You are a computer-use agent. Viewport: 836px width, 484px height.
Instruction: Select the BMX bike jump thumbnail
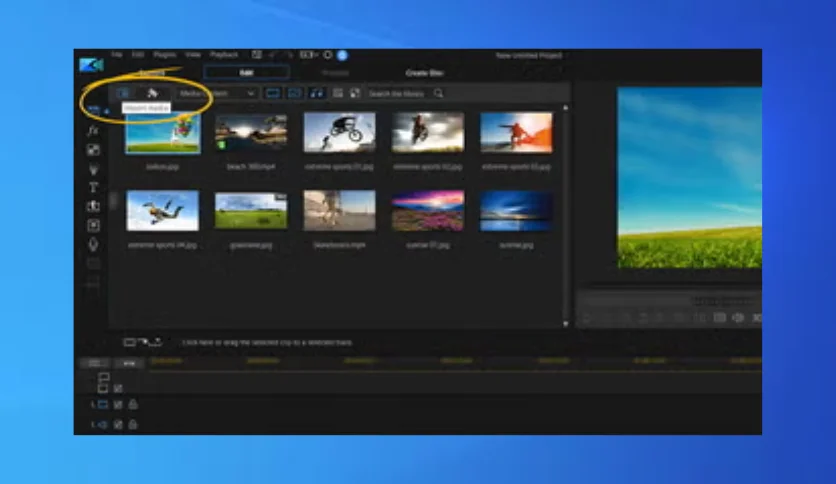[x=340, y=133]
